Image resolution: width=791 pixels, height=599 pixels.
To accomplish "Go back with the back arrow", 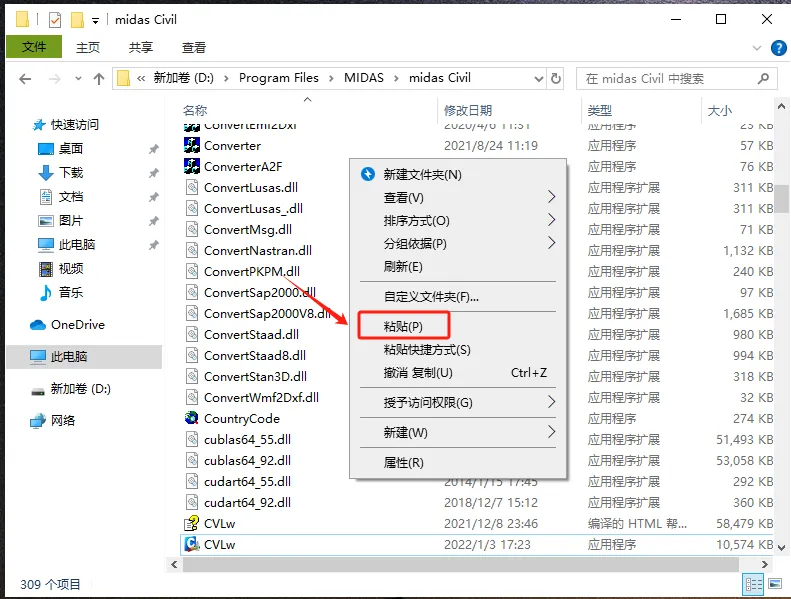I will pyautogui.click(x=25, y=79).
